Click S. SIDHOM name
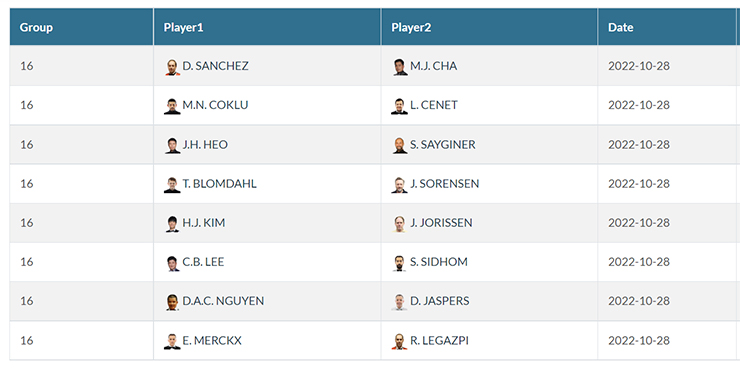740x377 pixels. [x=439, y=262]
